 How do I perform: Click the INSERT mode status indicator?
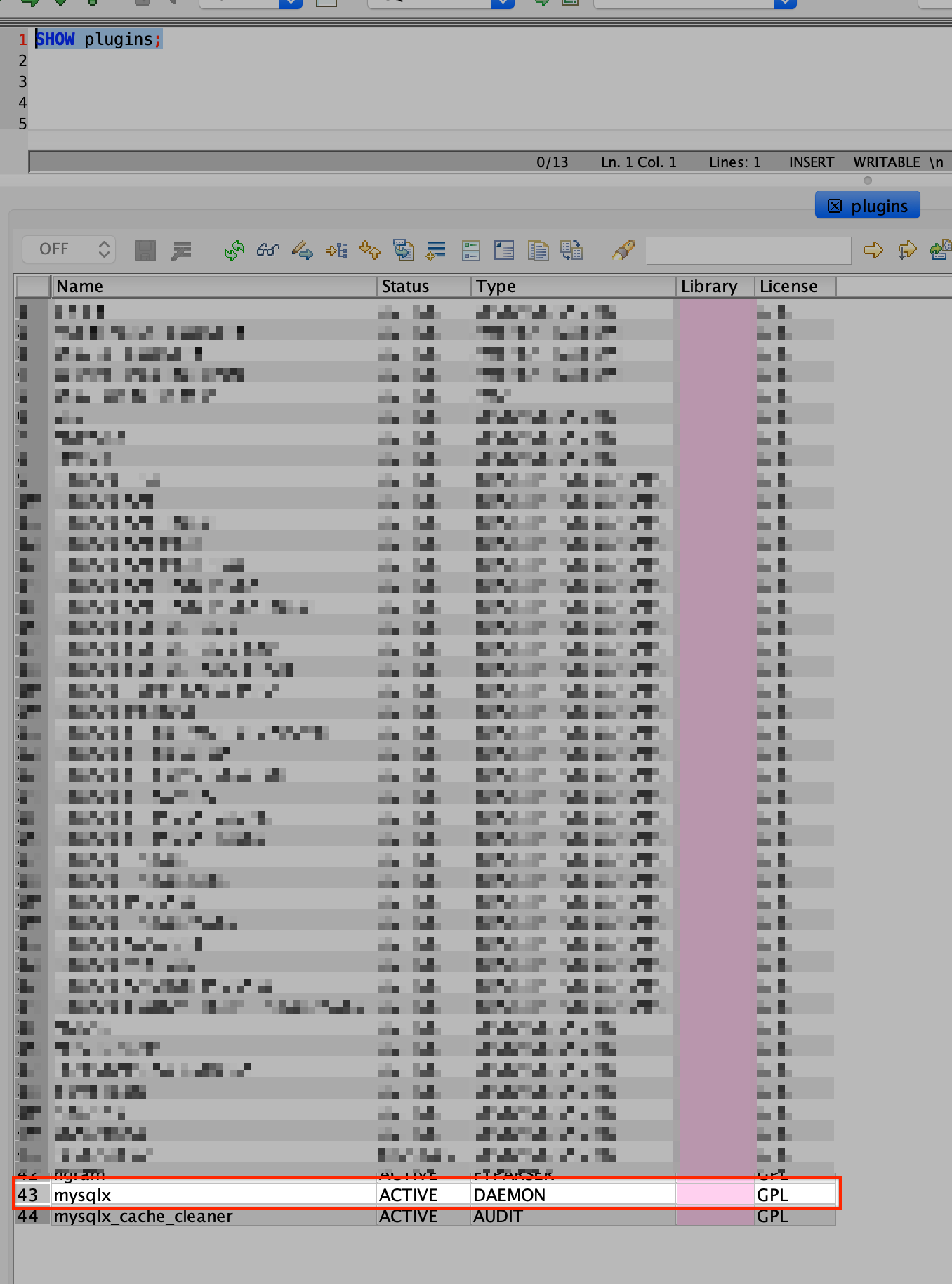[x=811, y=162]
